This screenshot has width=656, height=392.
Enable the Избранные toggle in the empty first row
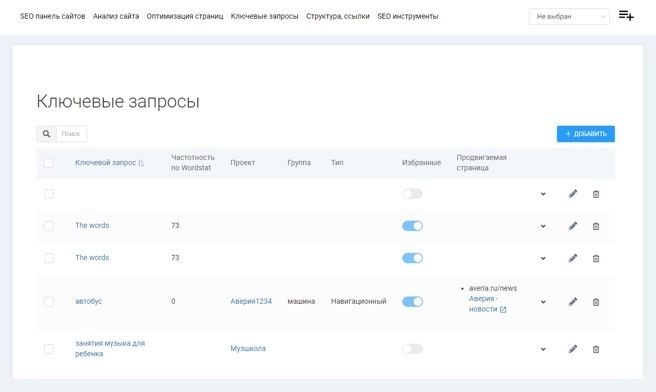[x=413, y=194]
